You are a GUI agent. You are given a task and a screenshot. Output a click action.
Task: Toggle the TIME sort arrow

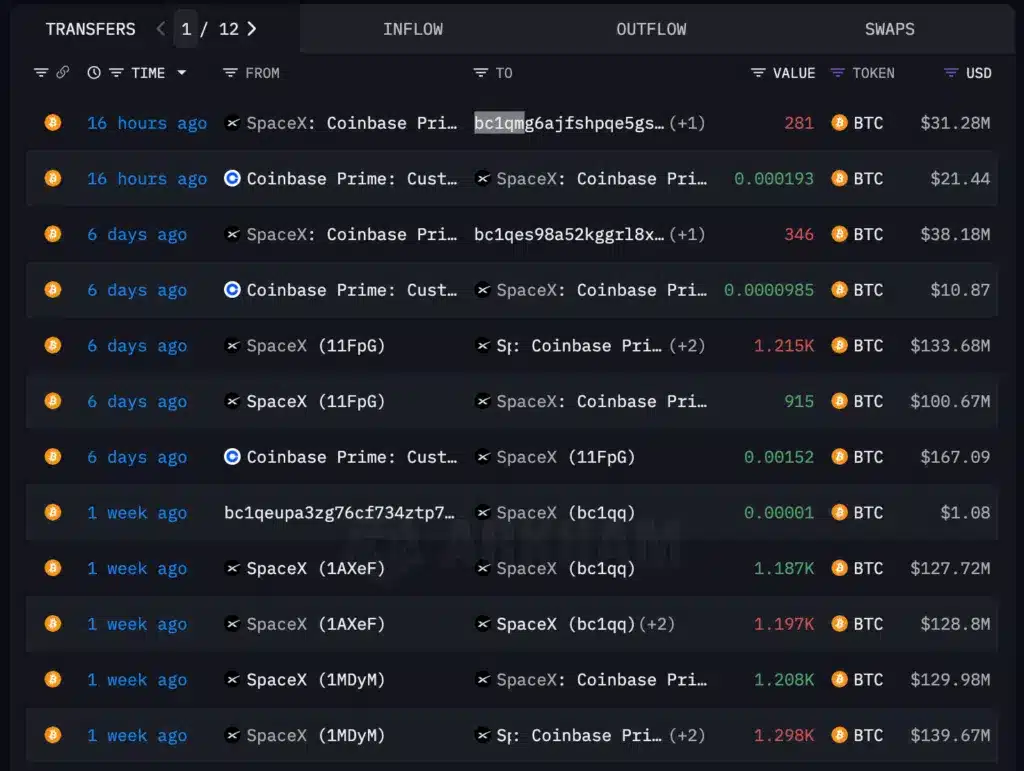click(x=182, y=73)
